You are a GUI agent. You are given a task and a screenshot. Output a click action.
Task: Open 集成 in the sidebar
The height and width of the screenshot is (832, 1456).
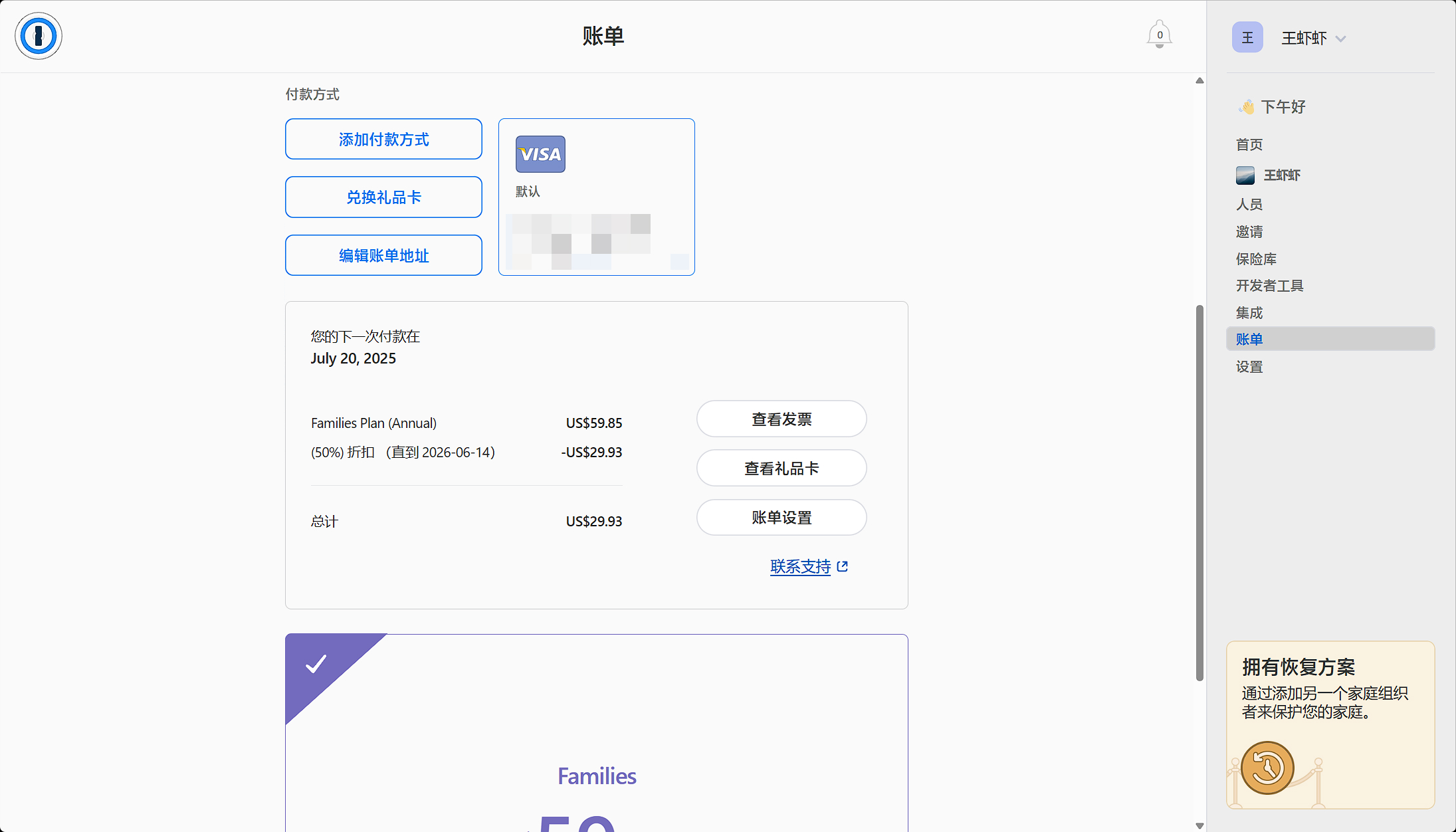1249,312
